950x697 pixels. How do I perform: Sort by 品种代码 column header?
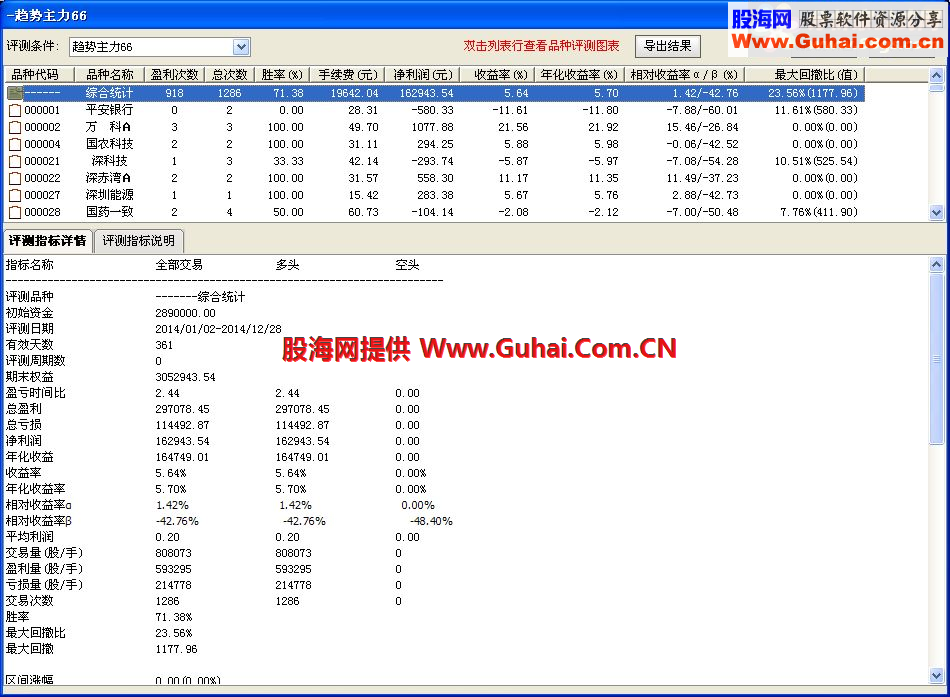click(x=39, y=75)
